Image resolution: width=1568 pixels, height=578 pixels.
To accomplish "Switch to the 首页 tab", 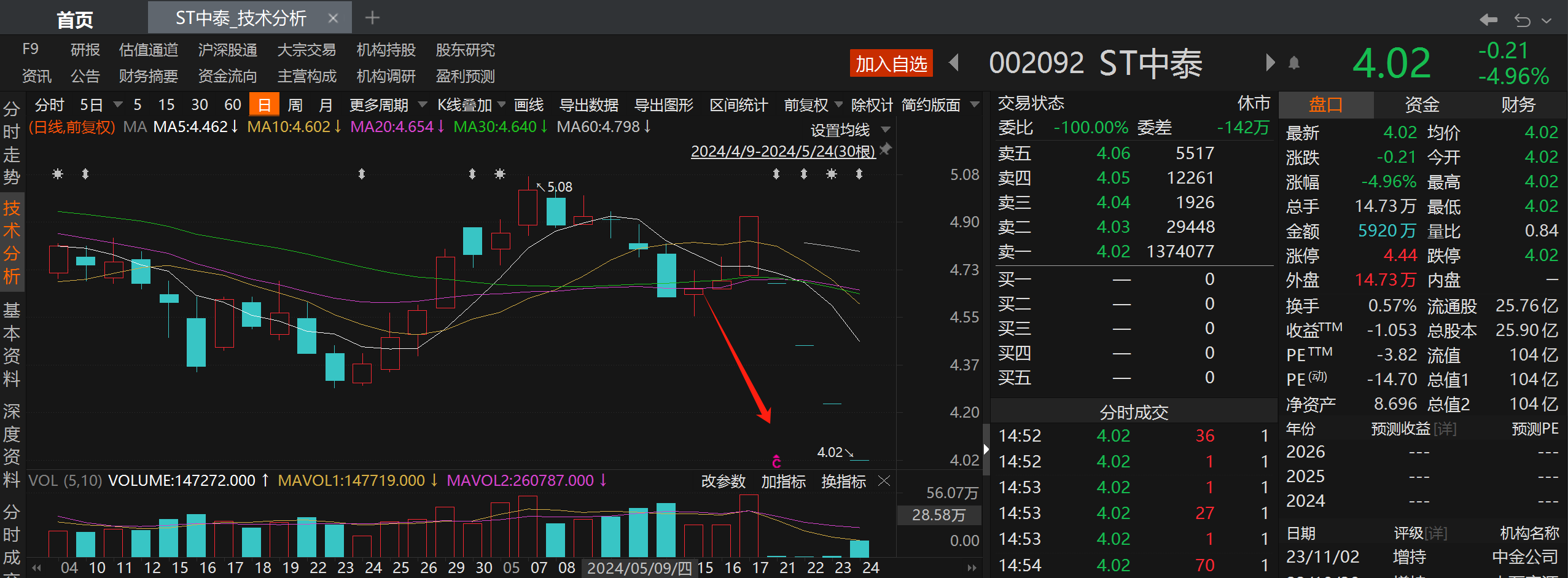I will coord(75,20).
